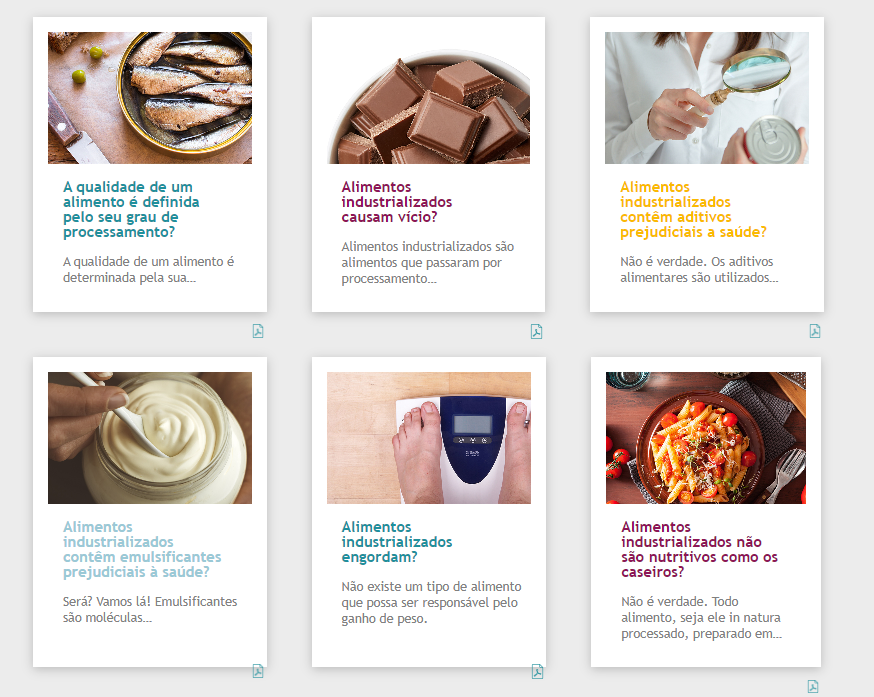Open 'contêm aditivos prejudiciais a saúde?' title

pyautogui.click(x=693, y=209)
